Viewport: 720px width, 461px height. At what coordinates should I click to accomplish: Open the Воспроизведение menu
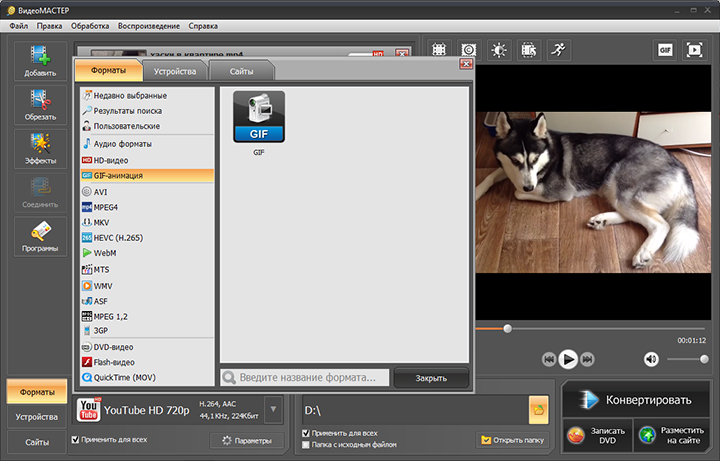[x=149, y=26]
